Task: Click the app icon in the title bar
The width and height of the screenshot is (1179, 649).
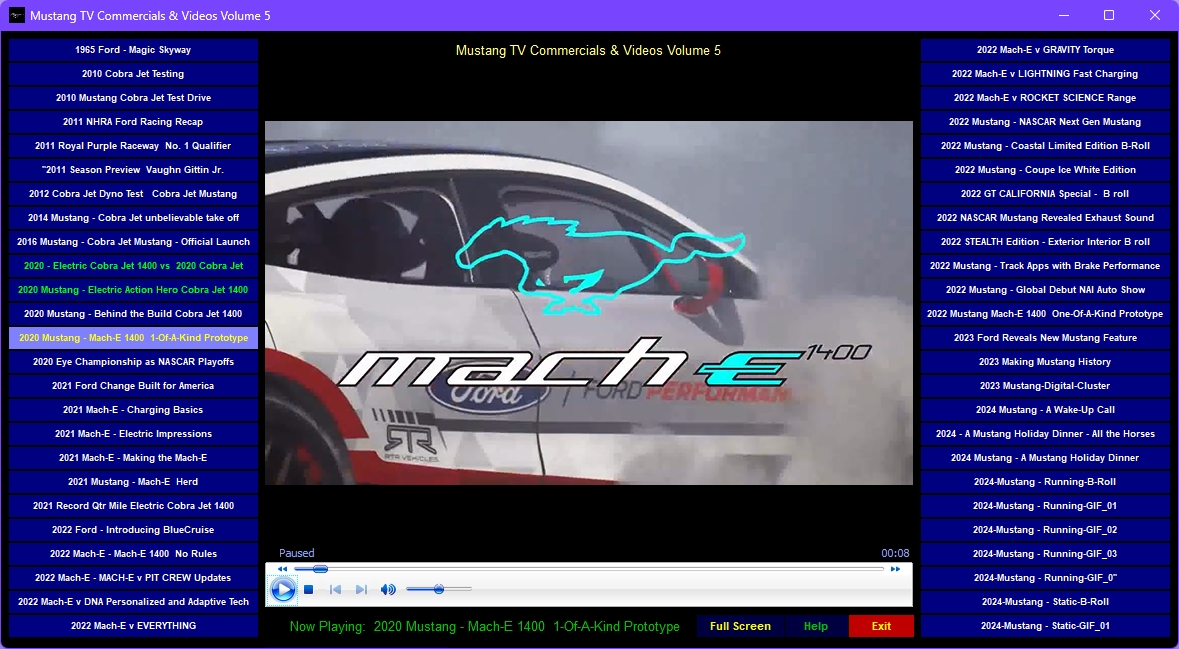Action: [17, 15]
